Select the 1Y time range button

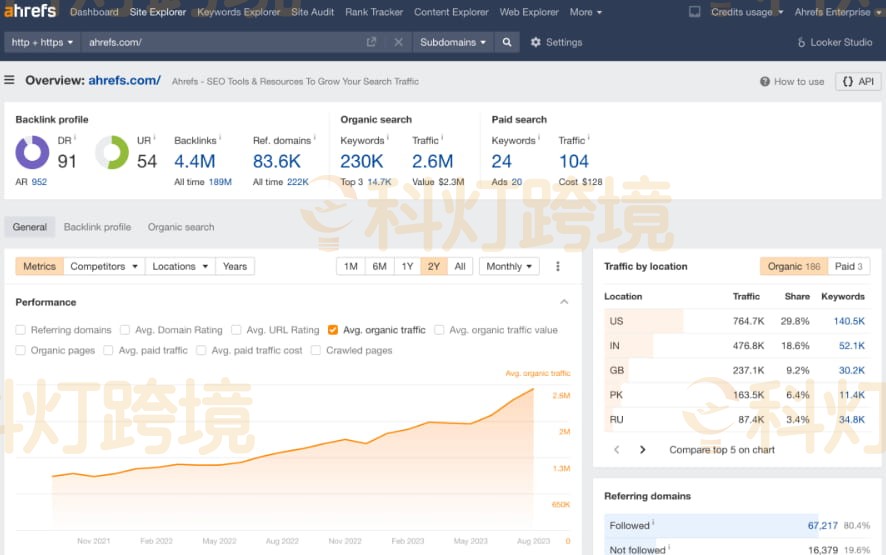click(x=407, y=266)
